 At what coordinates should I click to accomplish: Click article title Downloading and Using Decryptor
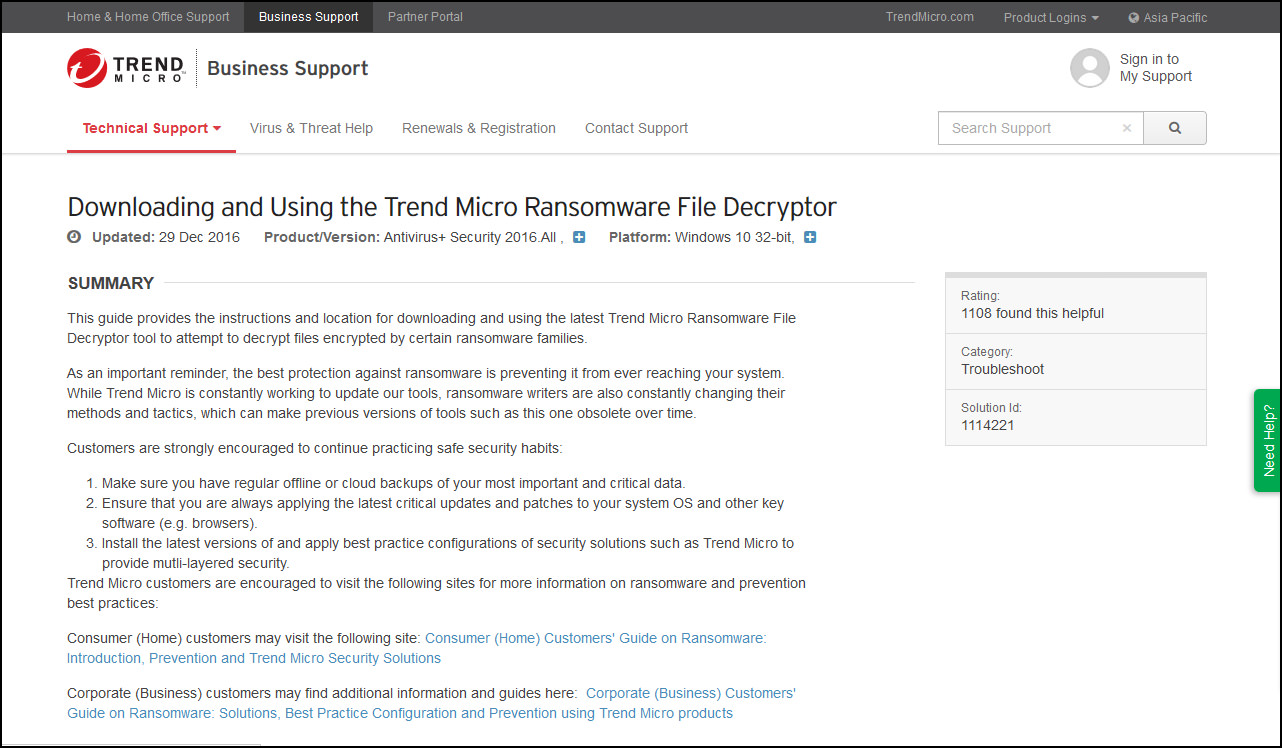pyautogui.click(x=452, y=207)
